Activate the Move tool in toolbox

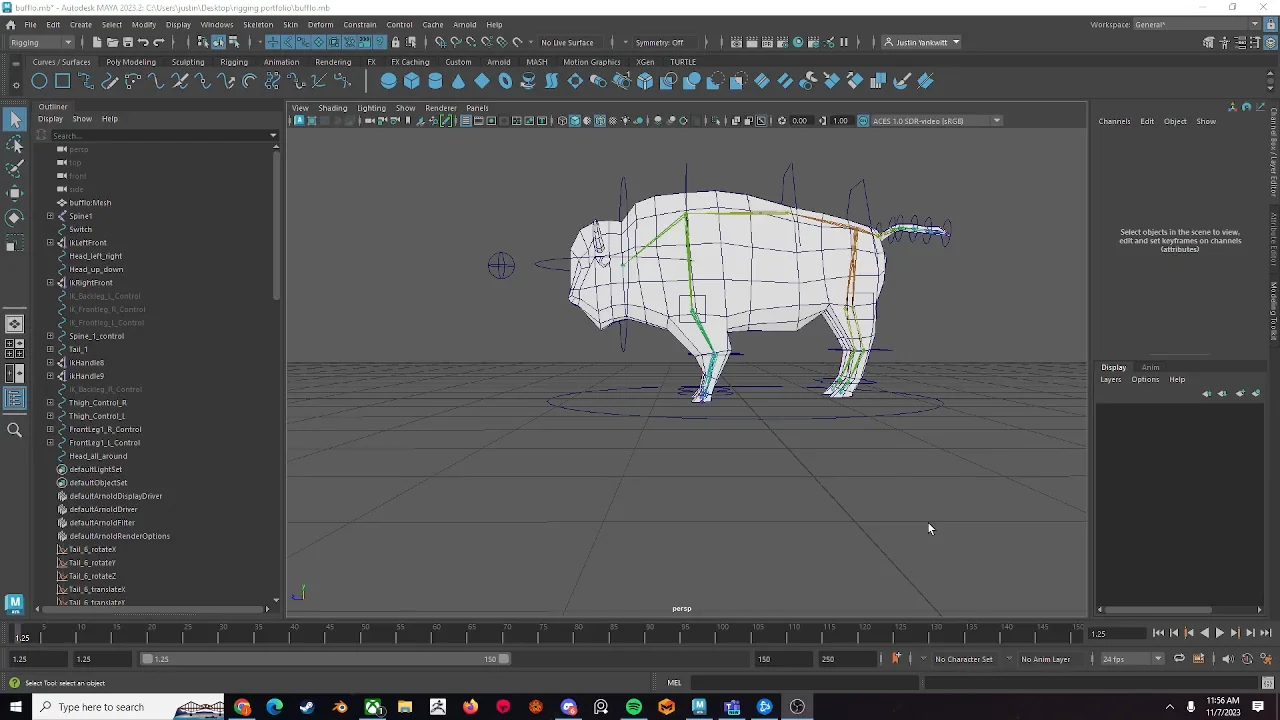(14, 193)
